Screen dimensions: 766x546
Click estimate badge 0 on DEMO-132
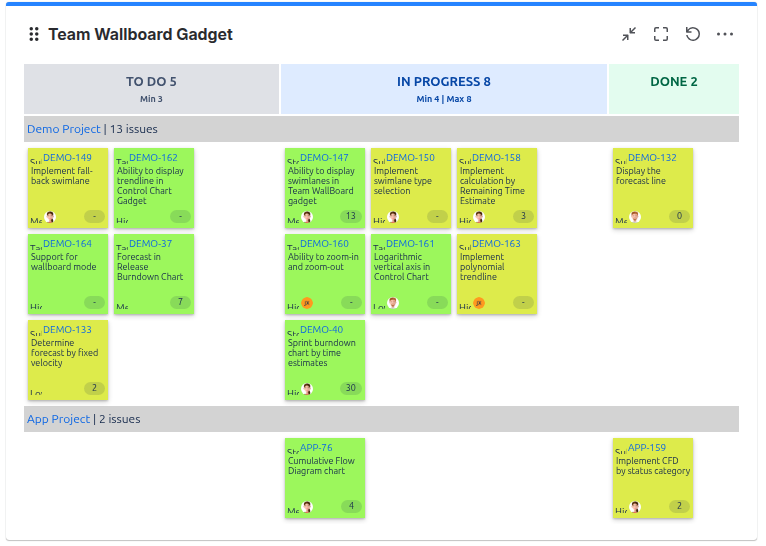[x=679, y=216]
